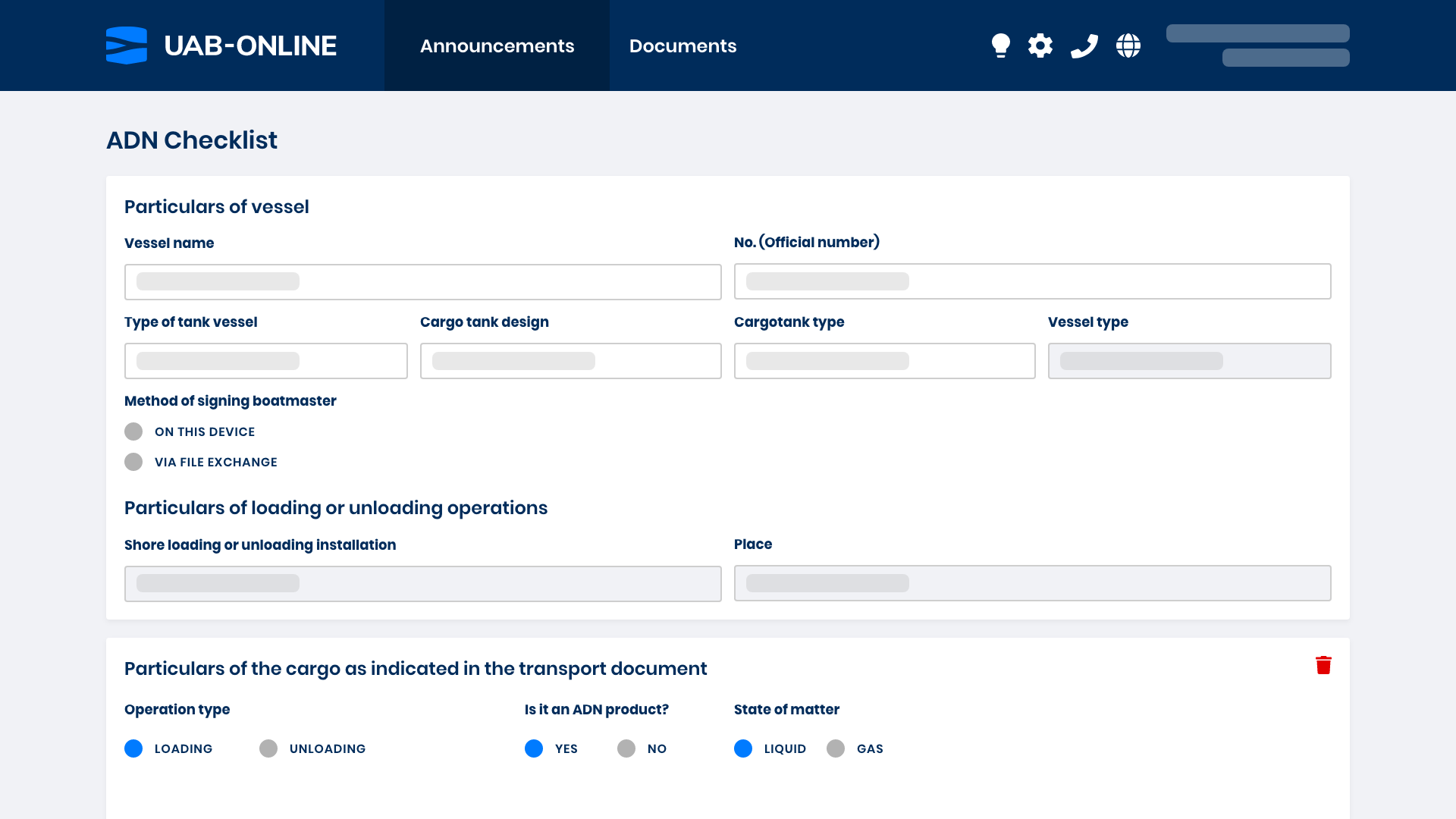Click the Vessel name input field
Image resolution: width=1456 pixels, height=819 pixels.
tap(422, 281)
